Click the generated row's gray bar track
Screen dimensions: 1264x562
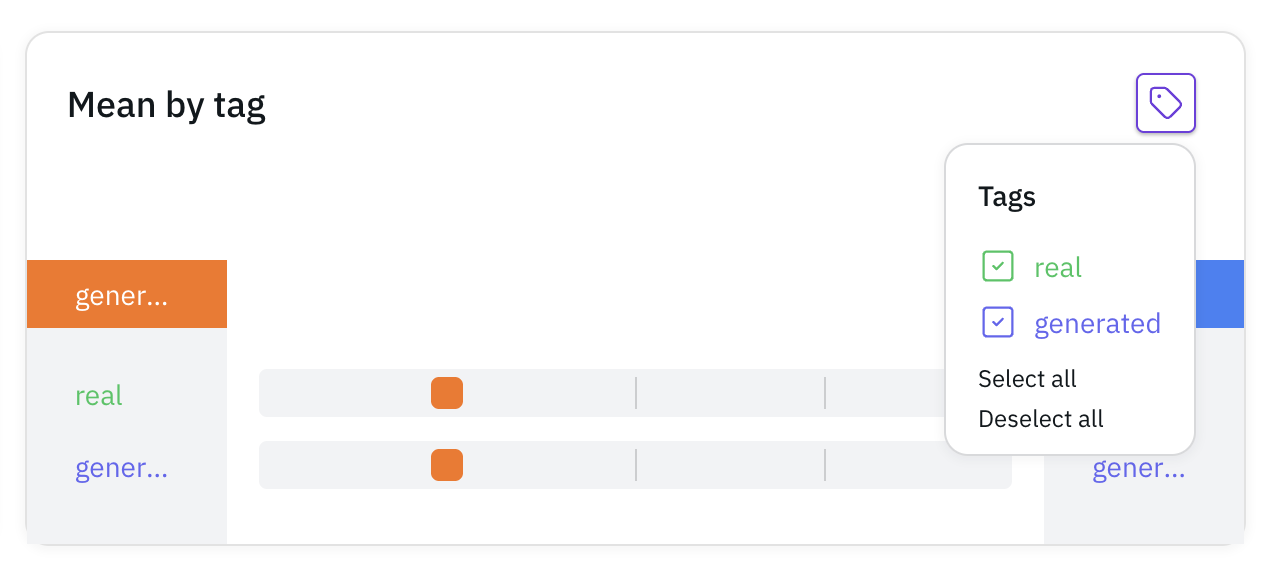click(635, 465)
